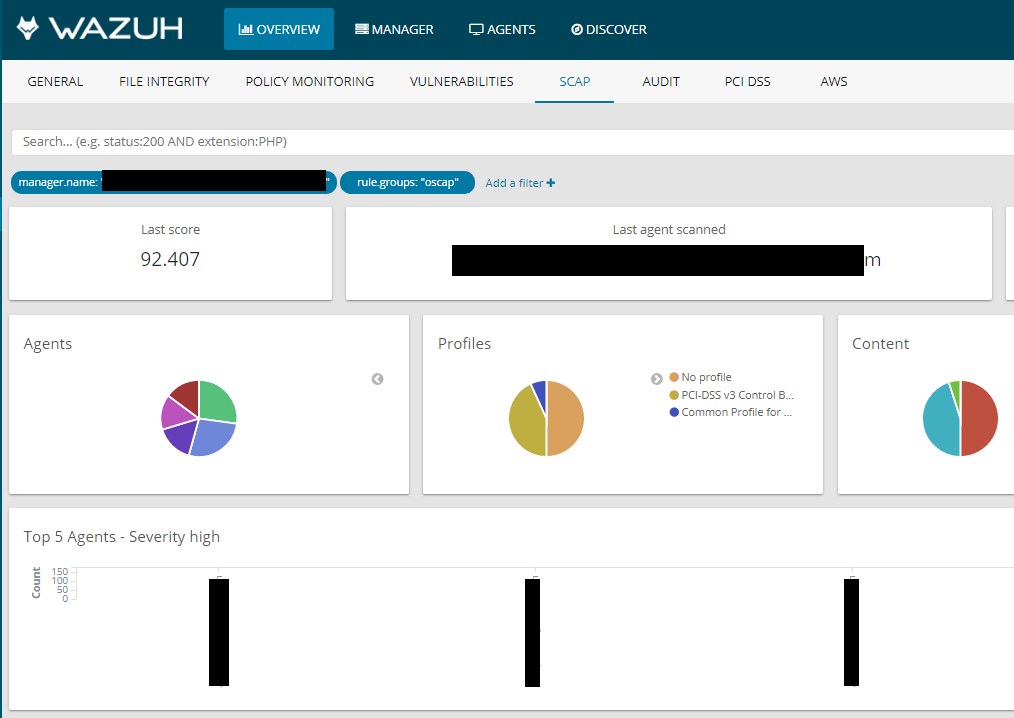
Task: Click the 'Add a filter' link
Action: click(513, 182)
